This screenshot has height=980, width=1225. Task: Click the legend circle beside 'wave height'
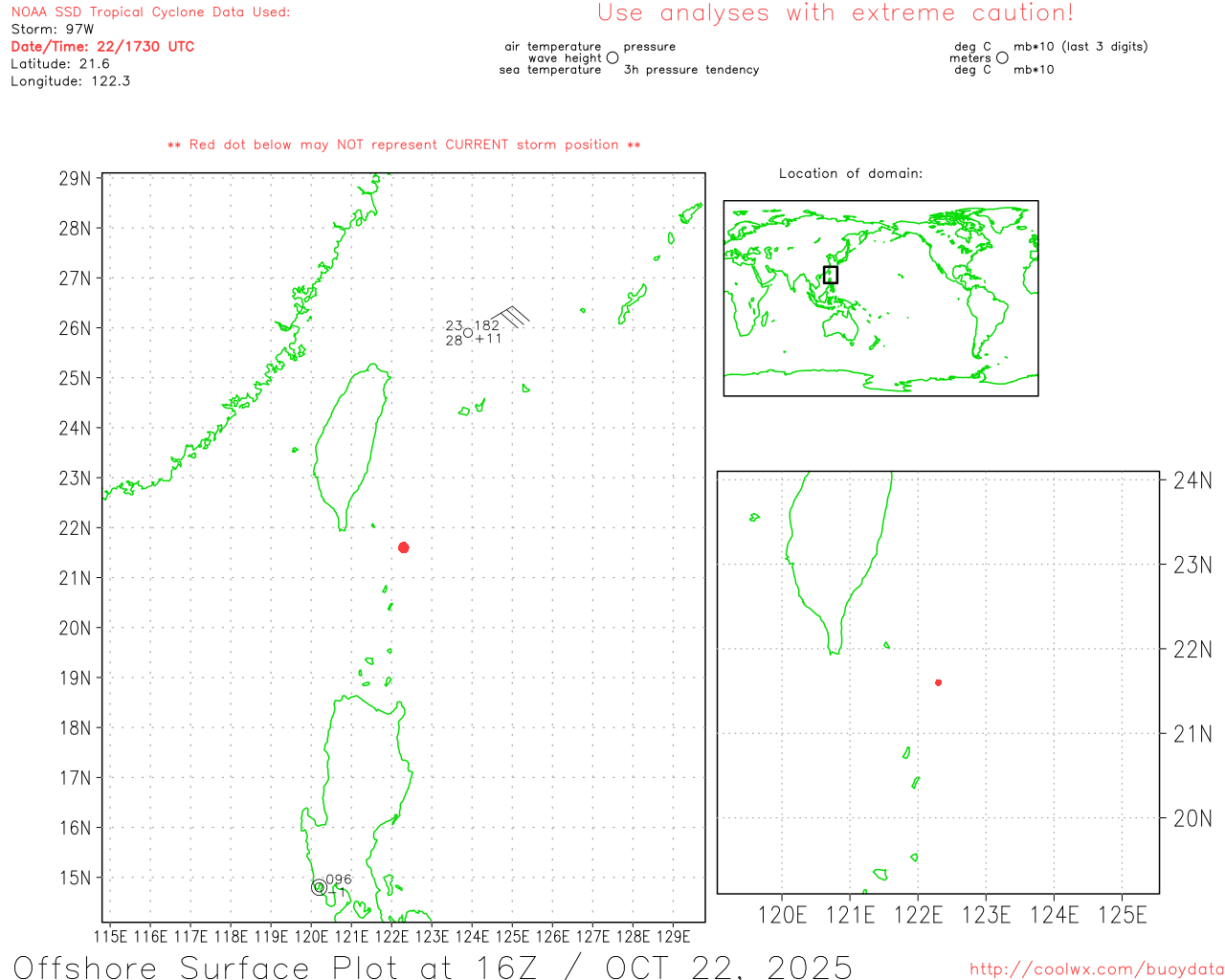click(612, 58)
